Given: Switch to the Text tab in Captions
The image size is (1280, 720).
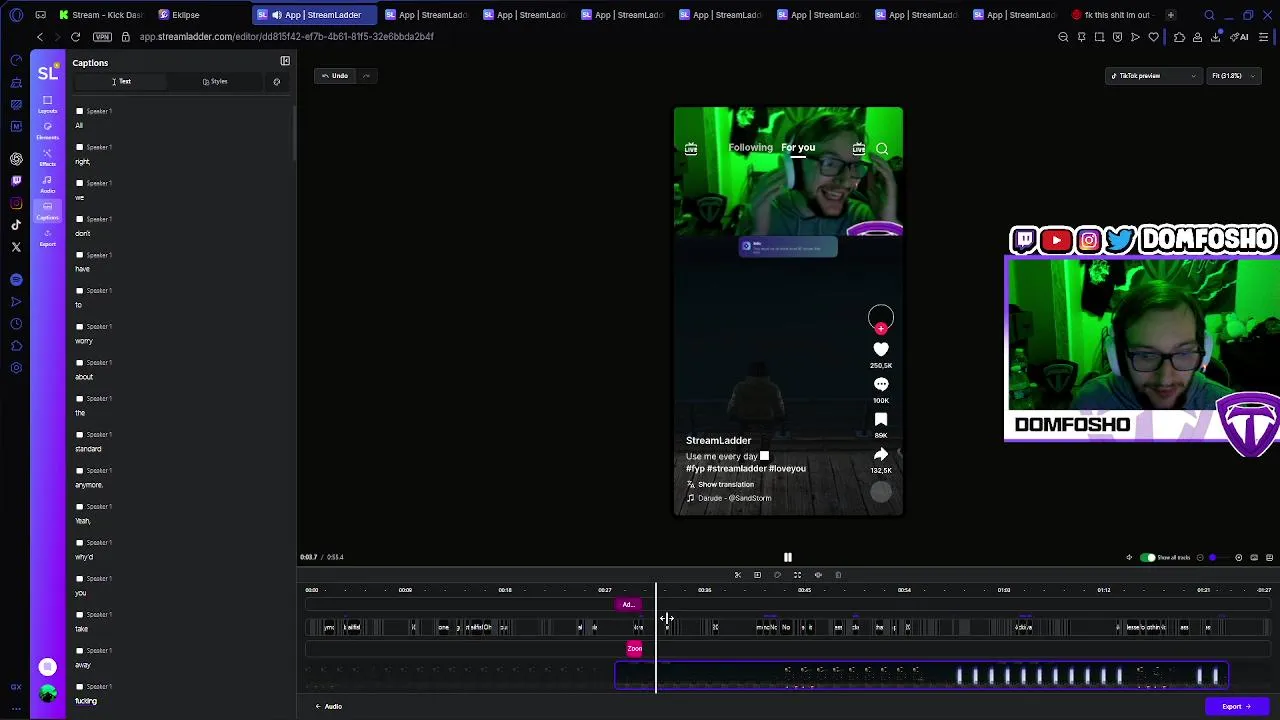Looking at the screenshot, I should click(121, 82).
